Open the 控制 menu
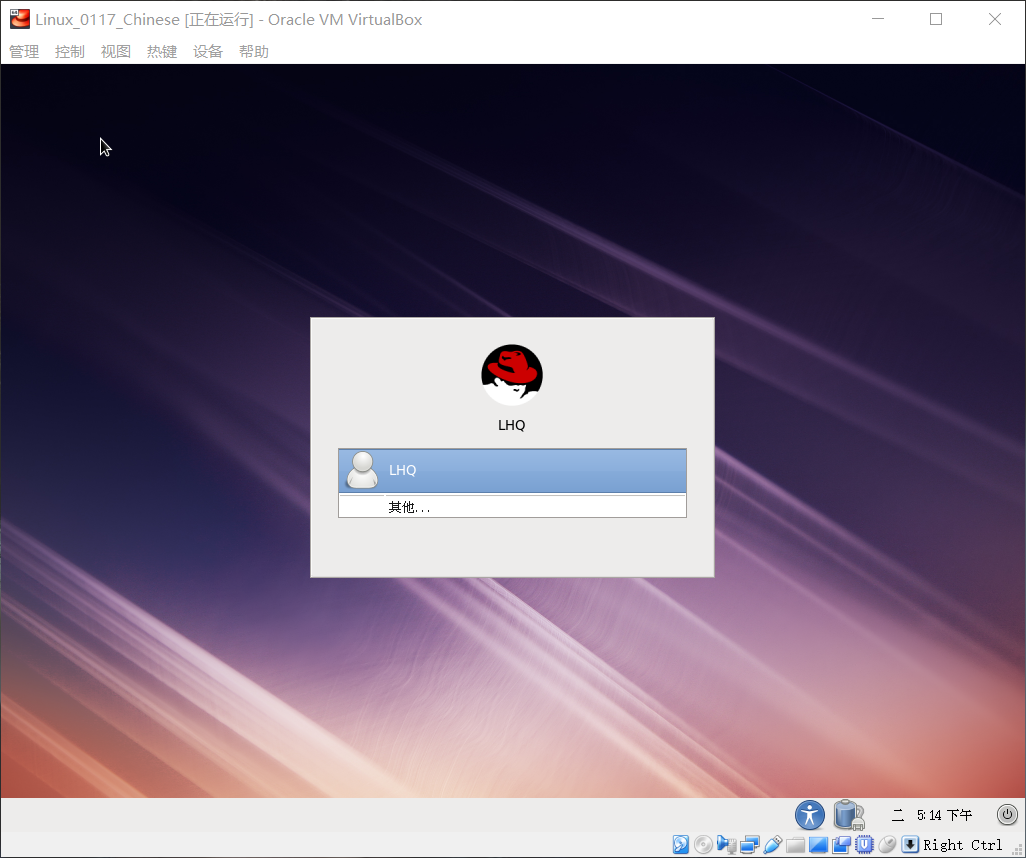This screenshot has height=858, width=1026. 70,52
